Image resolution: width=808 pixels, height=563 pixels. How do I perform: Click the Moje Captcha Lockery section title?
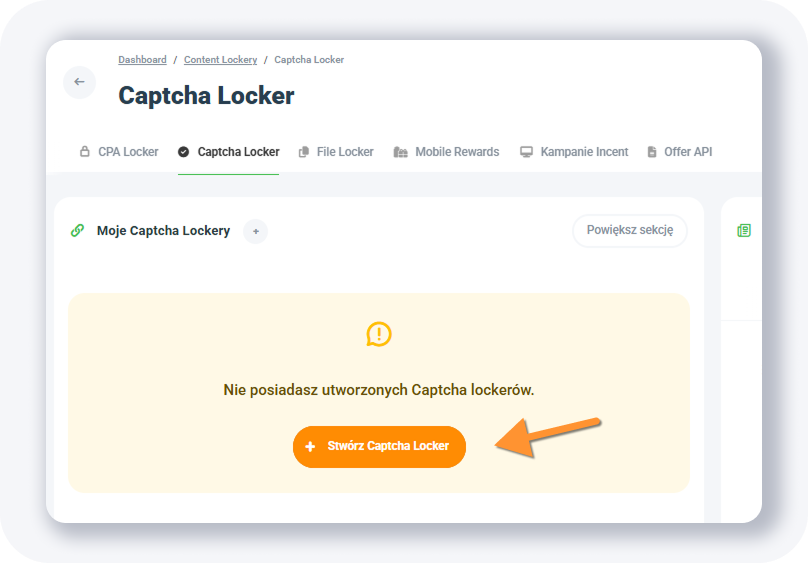pyautogui.click(x=163, y=231)
